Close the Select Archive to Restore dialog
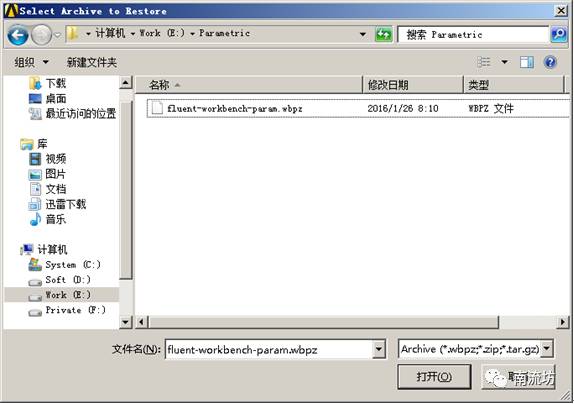The width and height of the screenshot is (574, 404). pos(561,11)
